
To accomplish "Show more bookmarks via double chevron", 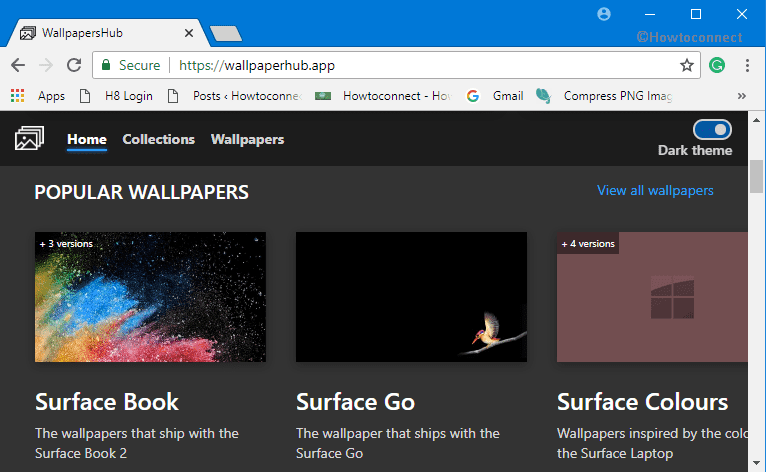I will [742, 96].
